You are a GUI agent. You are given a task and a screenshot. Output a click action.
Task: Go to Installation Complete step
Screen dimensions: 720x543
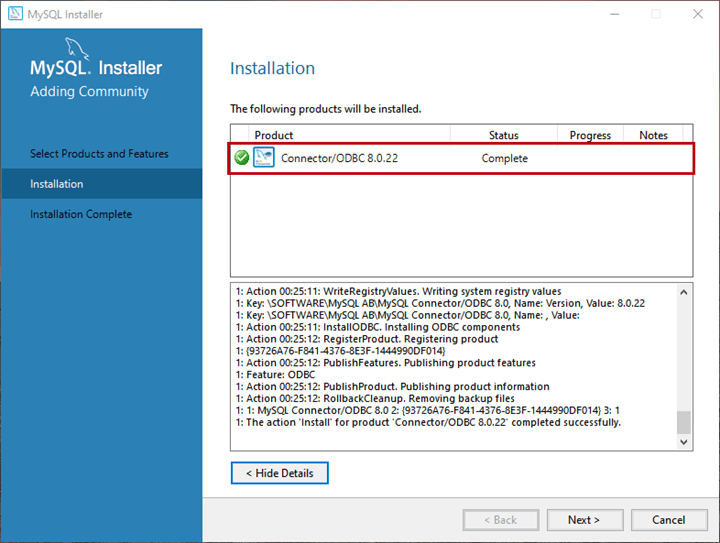81,214
